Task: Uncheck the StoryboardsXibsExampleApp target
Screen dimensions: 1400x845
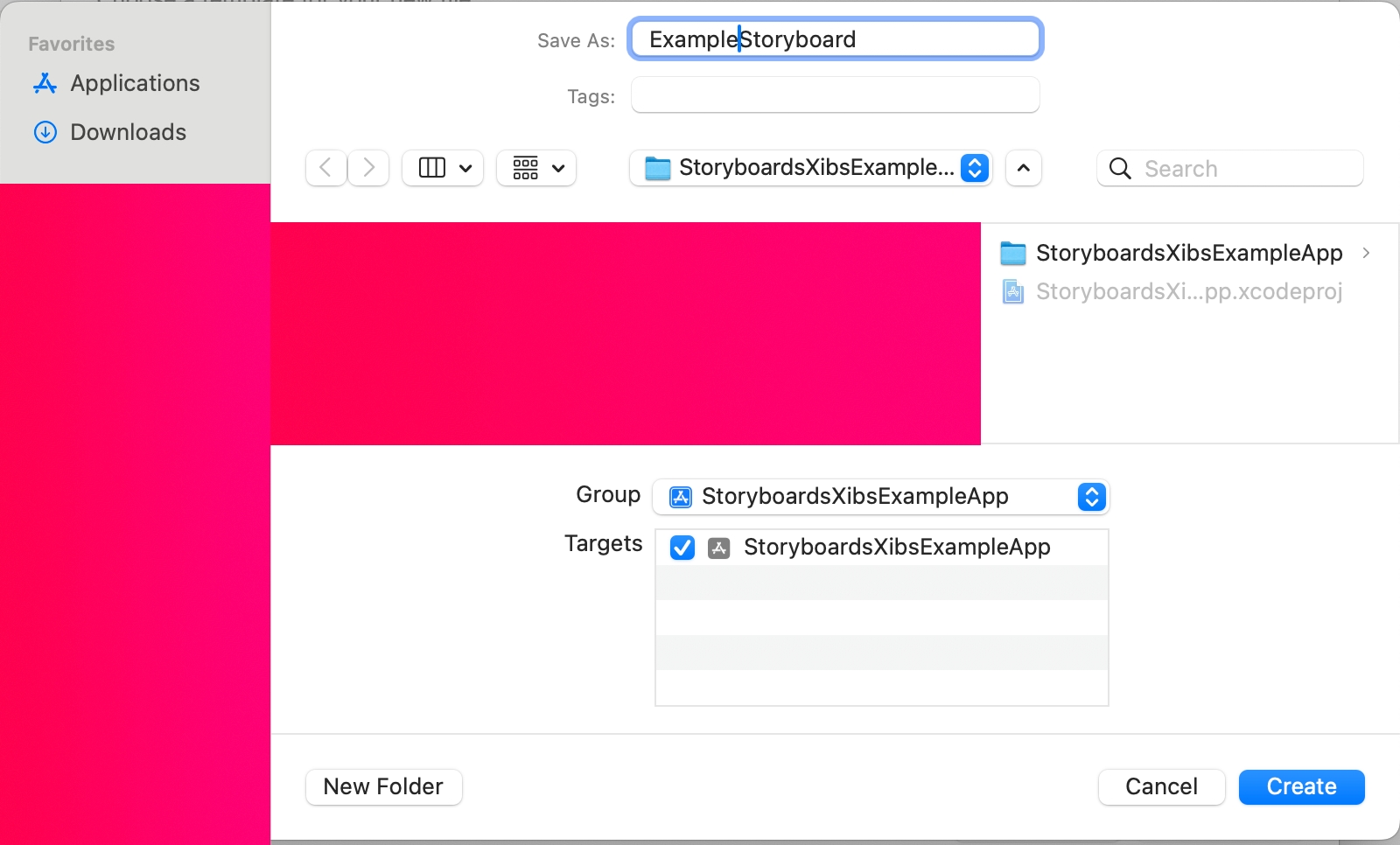Action: (x=682, y=548)
